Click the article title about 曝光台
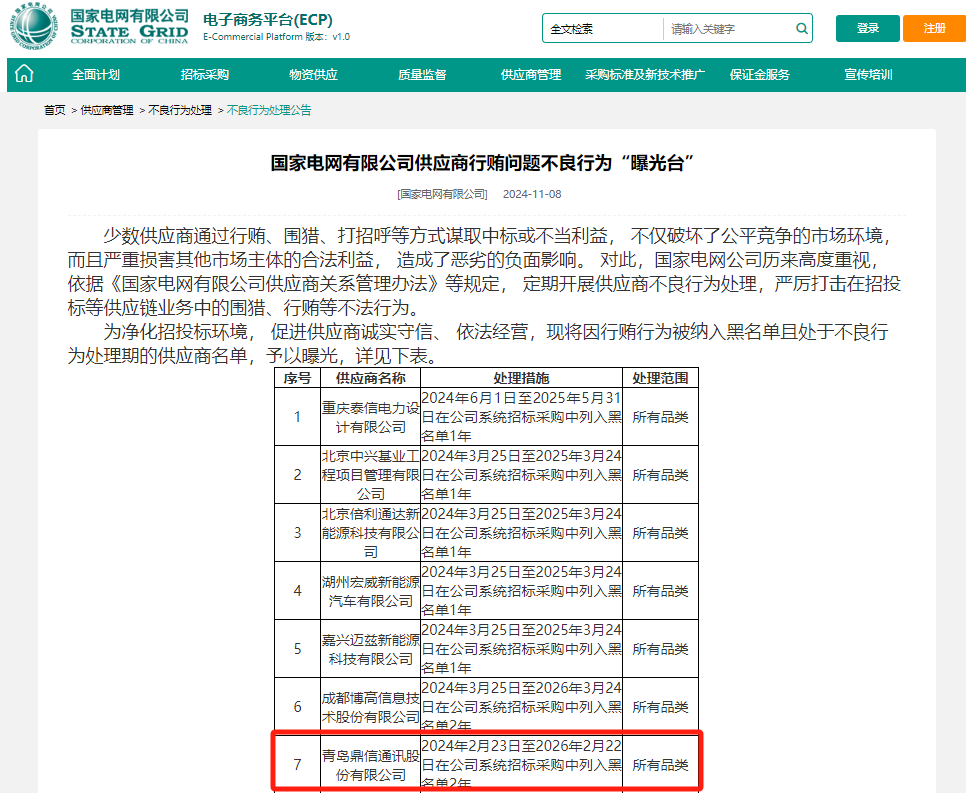This screenshot has height=793, width=966. coord(483,163)
